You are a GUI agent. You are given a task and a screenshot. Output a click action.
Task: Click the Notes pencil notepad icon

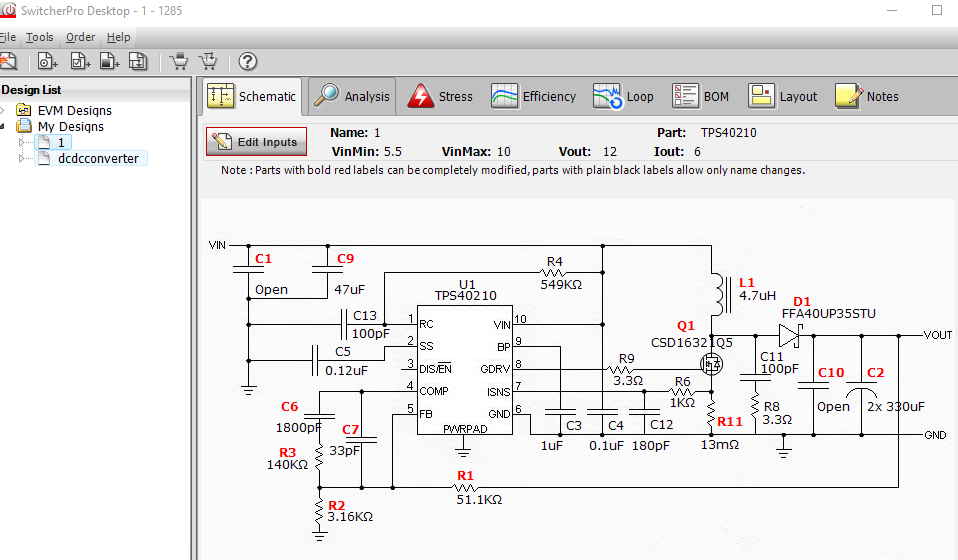(x=849, y=96)
